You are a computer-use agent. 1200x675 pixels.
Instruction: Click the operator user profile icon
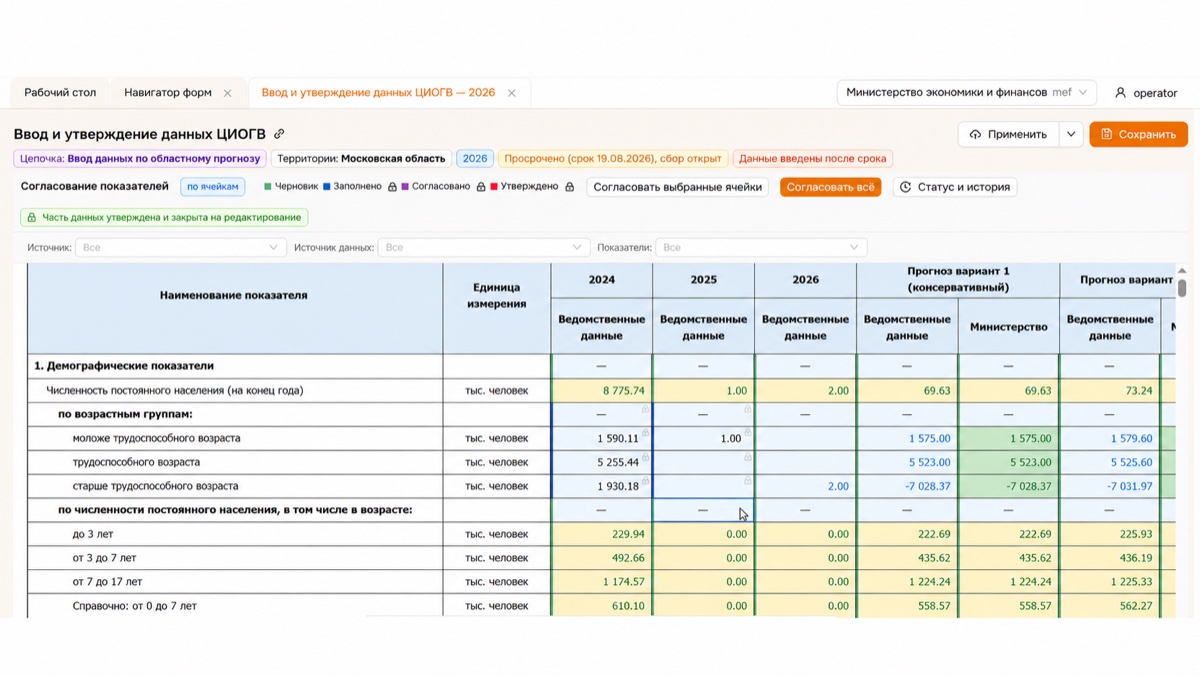(x=1121, y=93)
